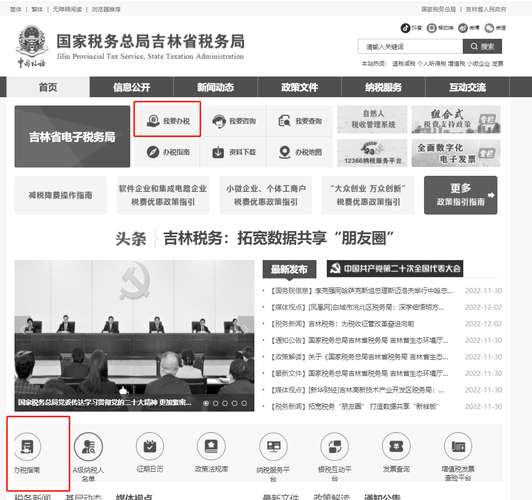Switch to the 首页 navigation tab
The height and width of the screenshot is (500, 532).
click(x=48, y=87)
